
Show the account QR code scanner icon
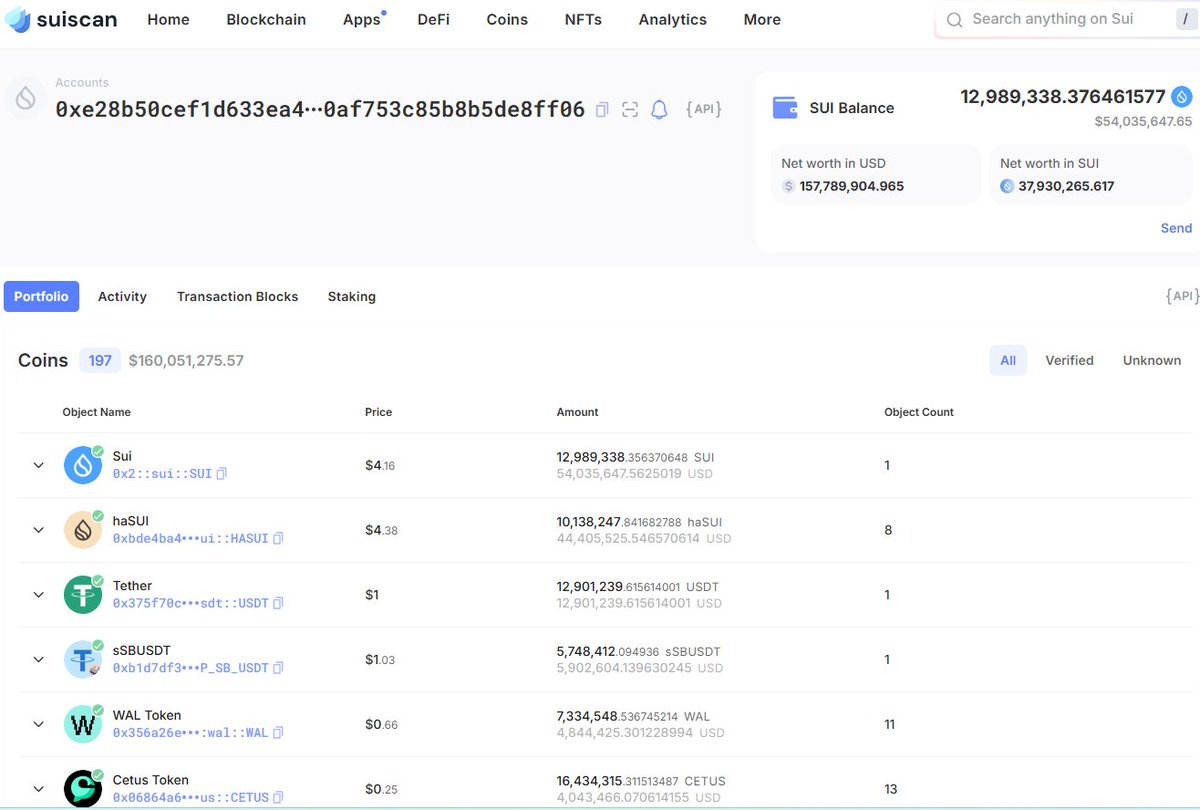[x=630, y=110]
